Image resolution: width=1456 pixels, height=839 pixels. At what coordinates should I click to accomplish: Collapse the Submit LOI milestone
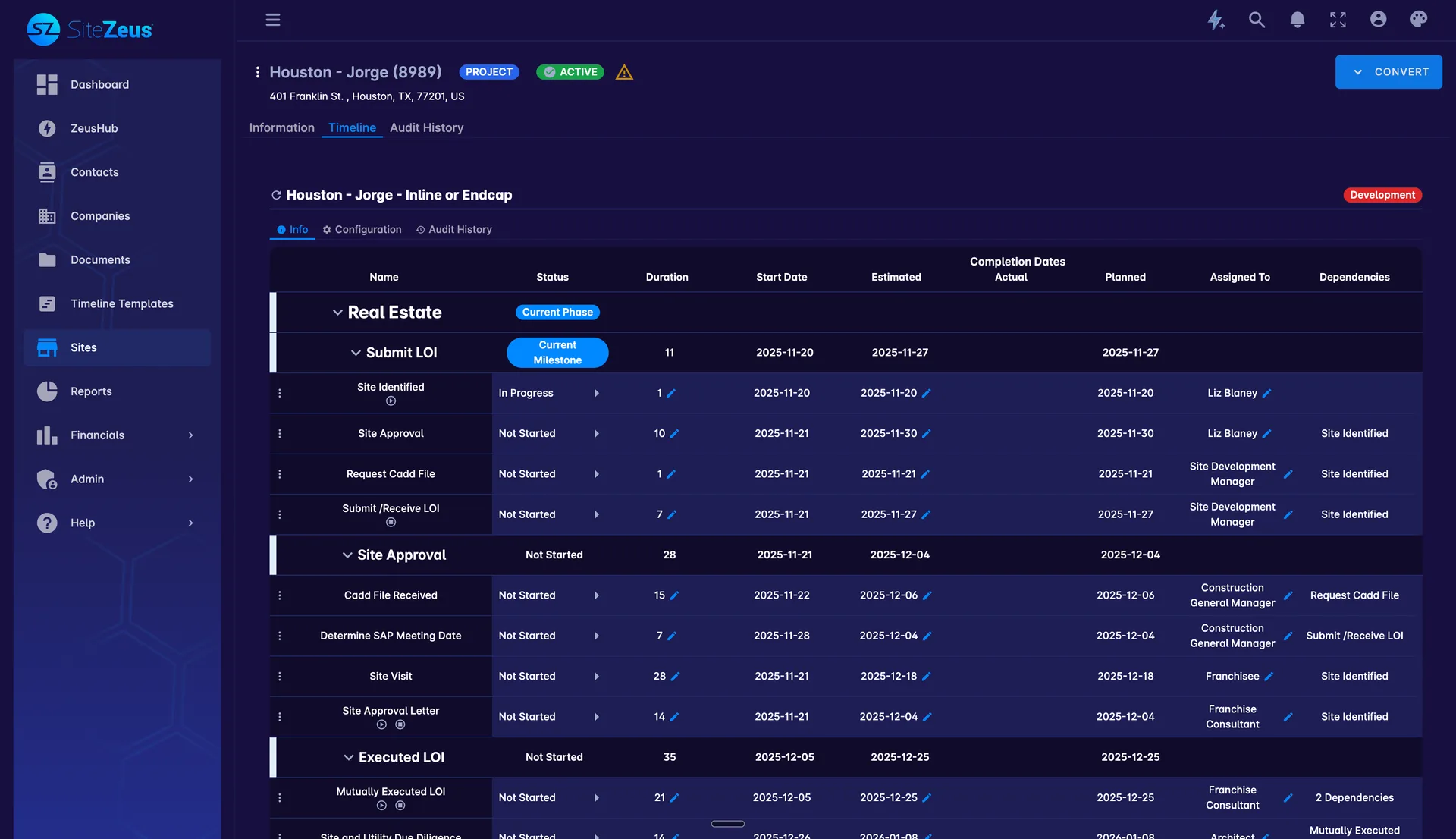point(356,352)
